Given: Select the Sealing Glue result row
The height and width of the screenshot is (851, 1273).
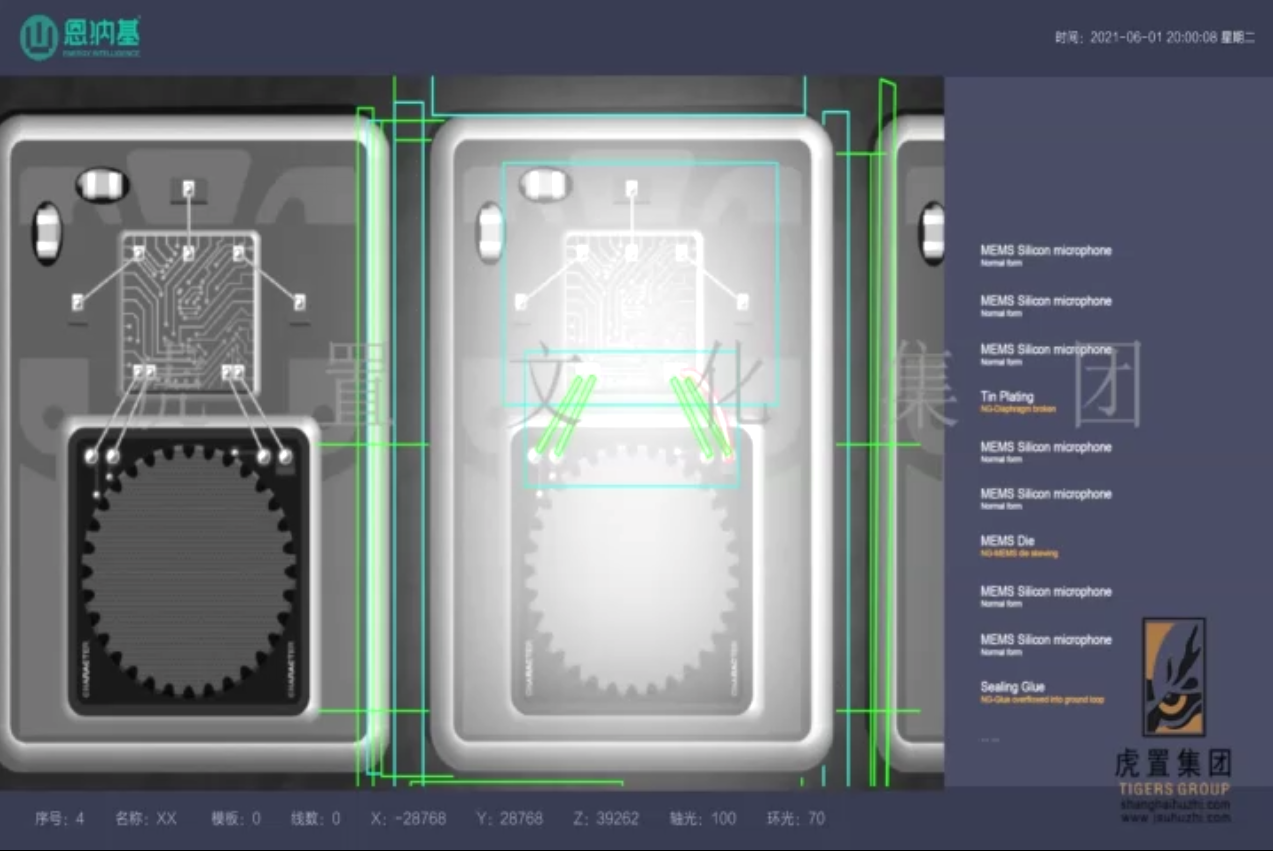Looking at the screenshot, I should click(x=1042, y=692).
